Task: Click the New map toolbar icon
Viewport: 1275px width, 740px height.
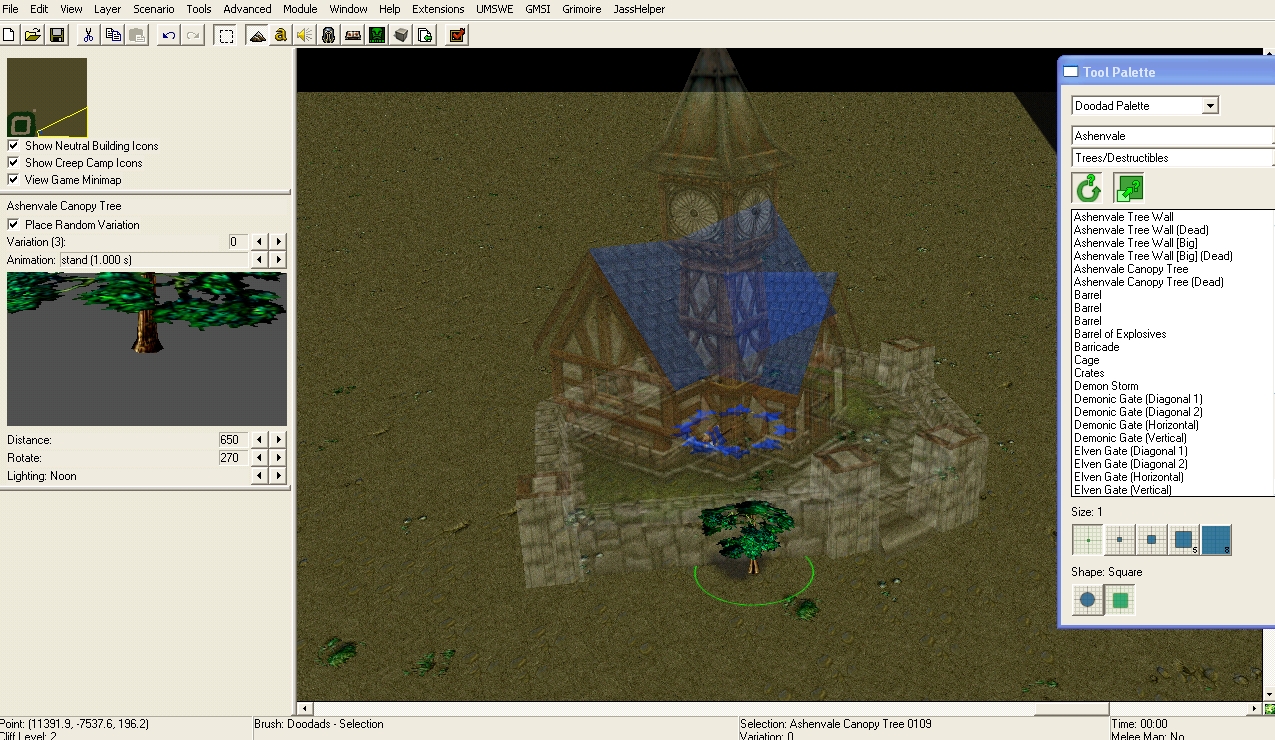Action: point(9,35)
